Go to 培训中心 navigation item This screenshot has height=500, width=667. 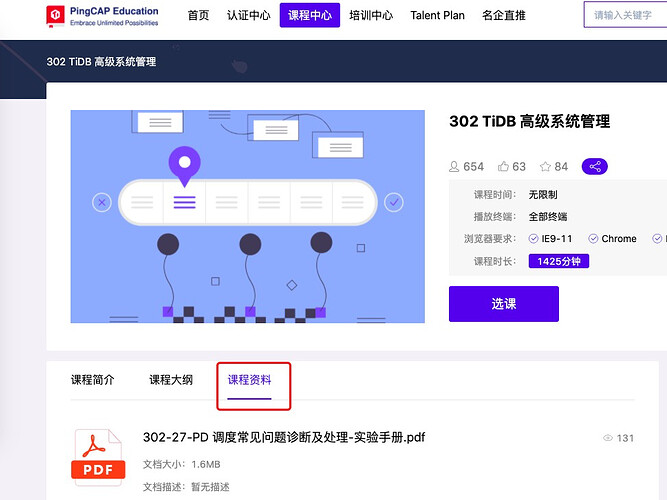[x=371, y=15]
